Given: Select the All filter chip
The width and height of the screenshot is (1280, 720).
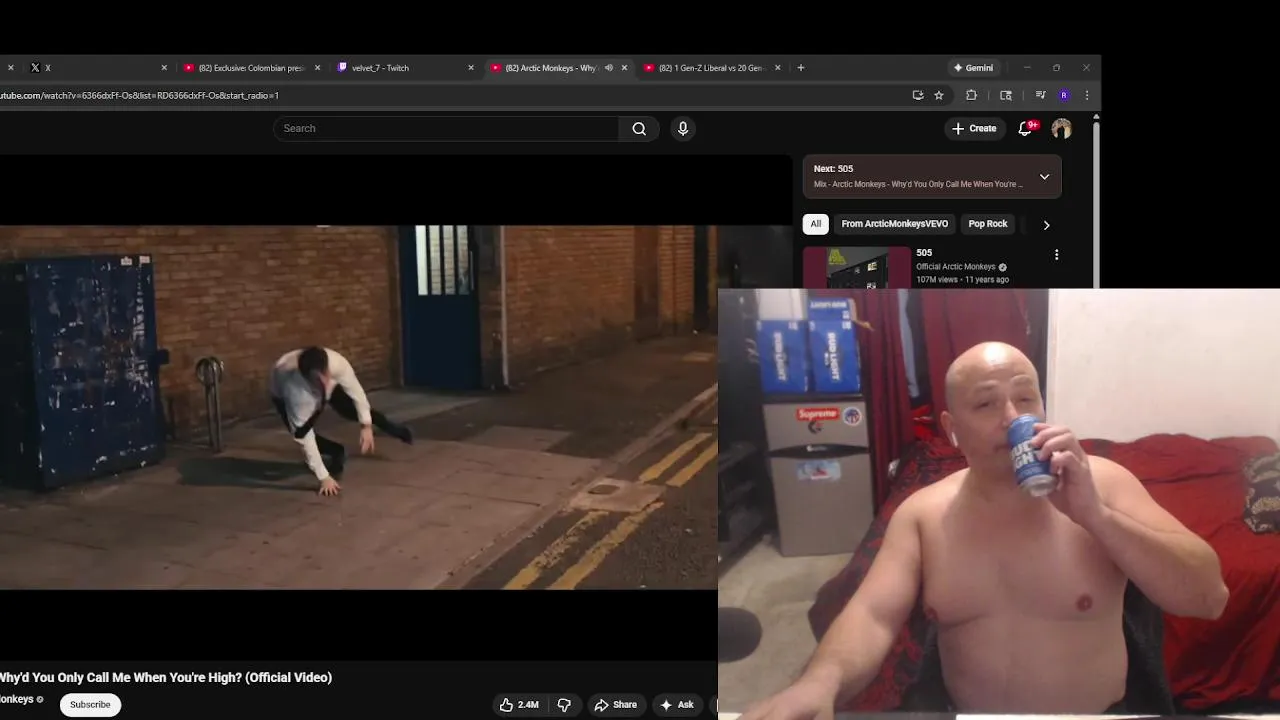Looking at the screenshot, I should pyautogui.click(x=816, y=224).
